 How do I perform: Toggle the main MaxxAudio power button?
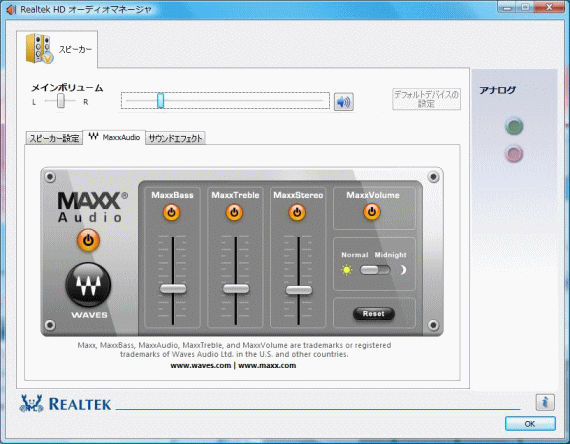[88, 240]
